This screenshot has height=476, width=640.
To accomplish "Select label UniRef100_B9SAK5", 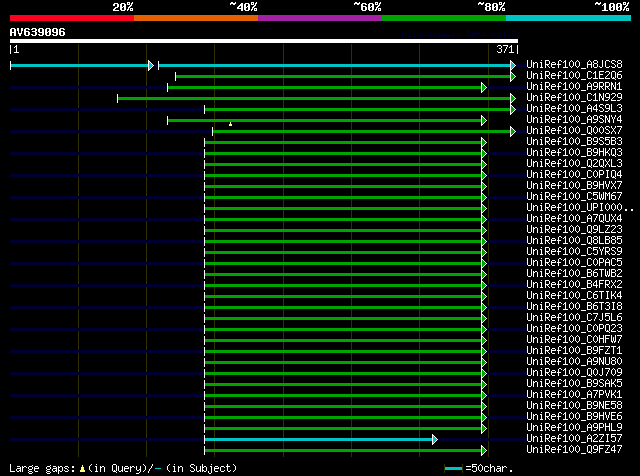I will coord(574,384).
